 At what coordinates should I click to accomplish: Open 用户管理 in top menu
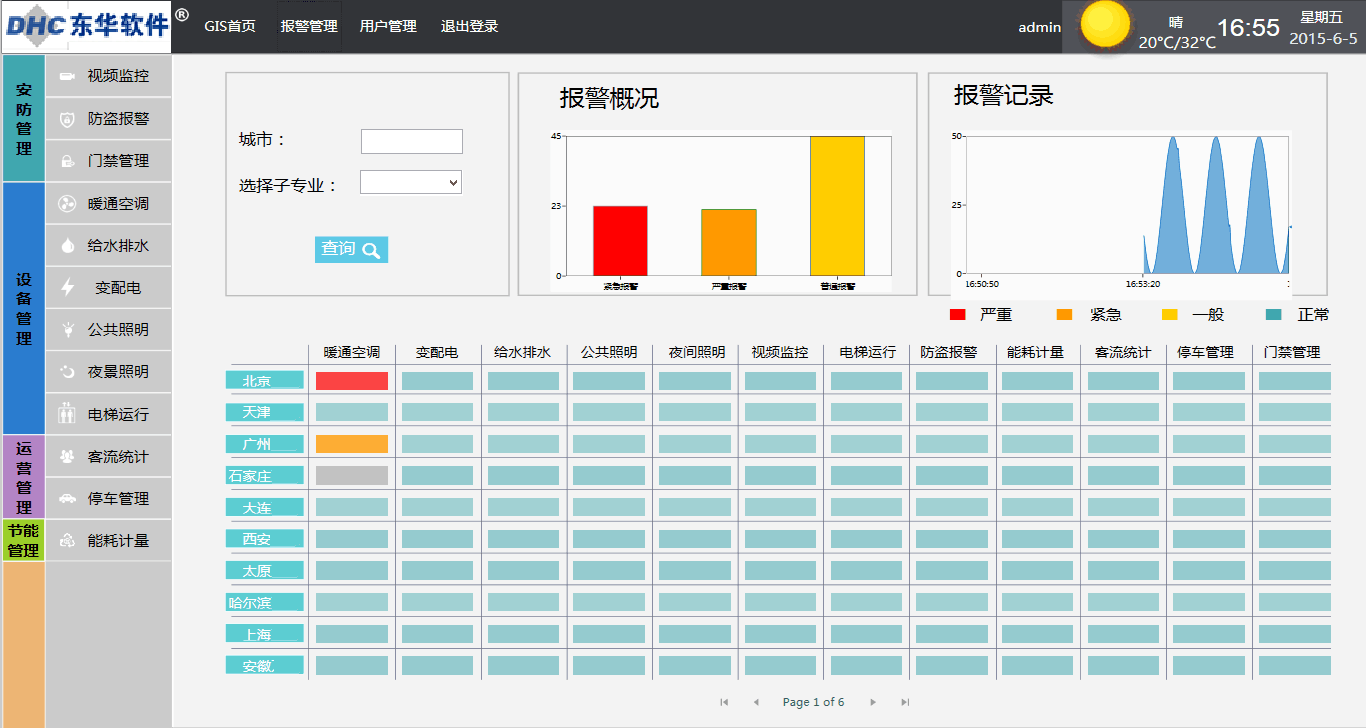point(388,27)
